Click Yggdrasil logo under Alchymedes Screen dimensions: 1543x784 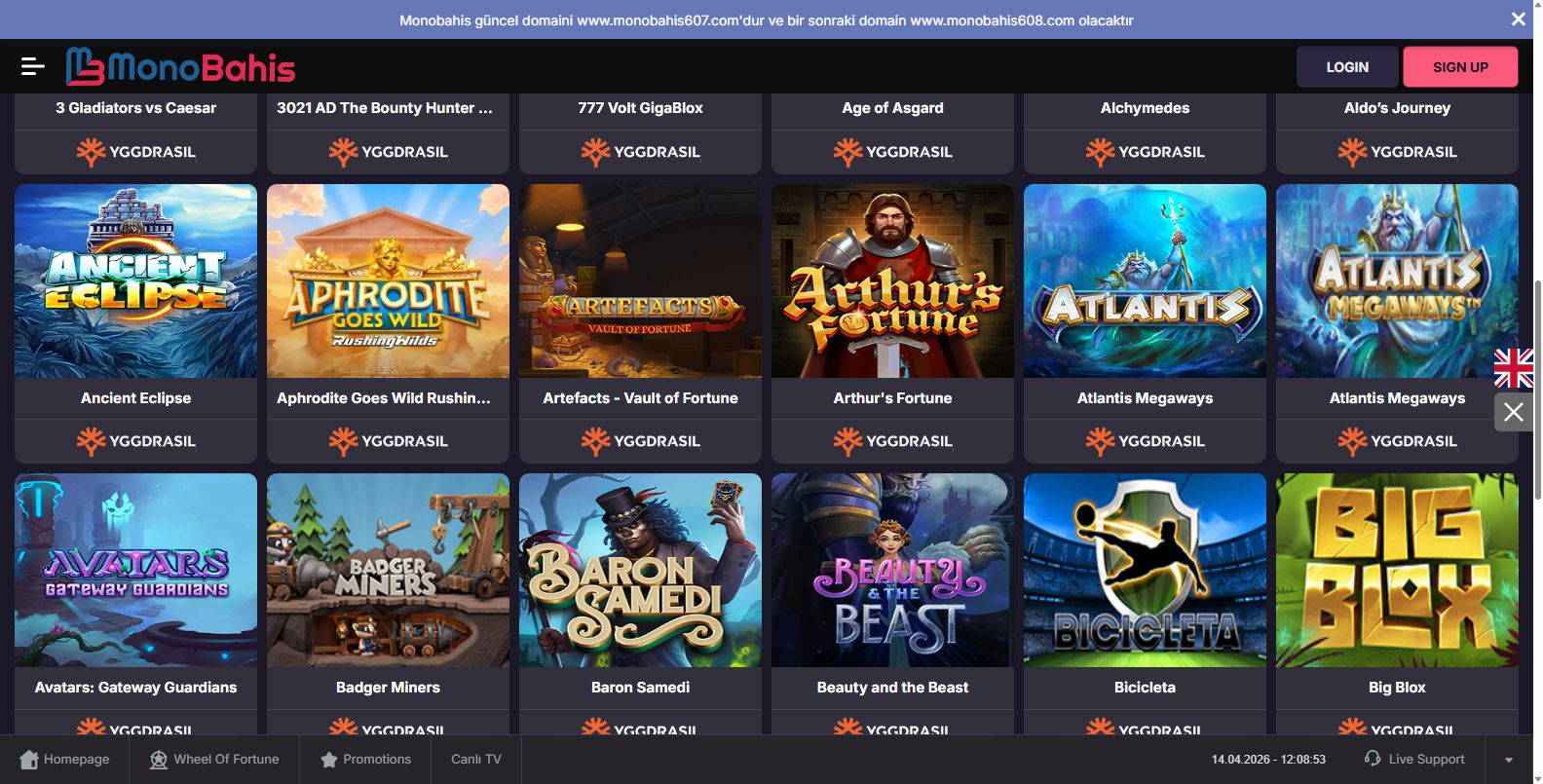[x=1146, y=152]
